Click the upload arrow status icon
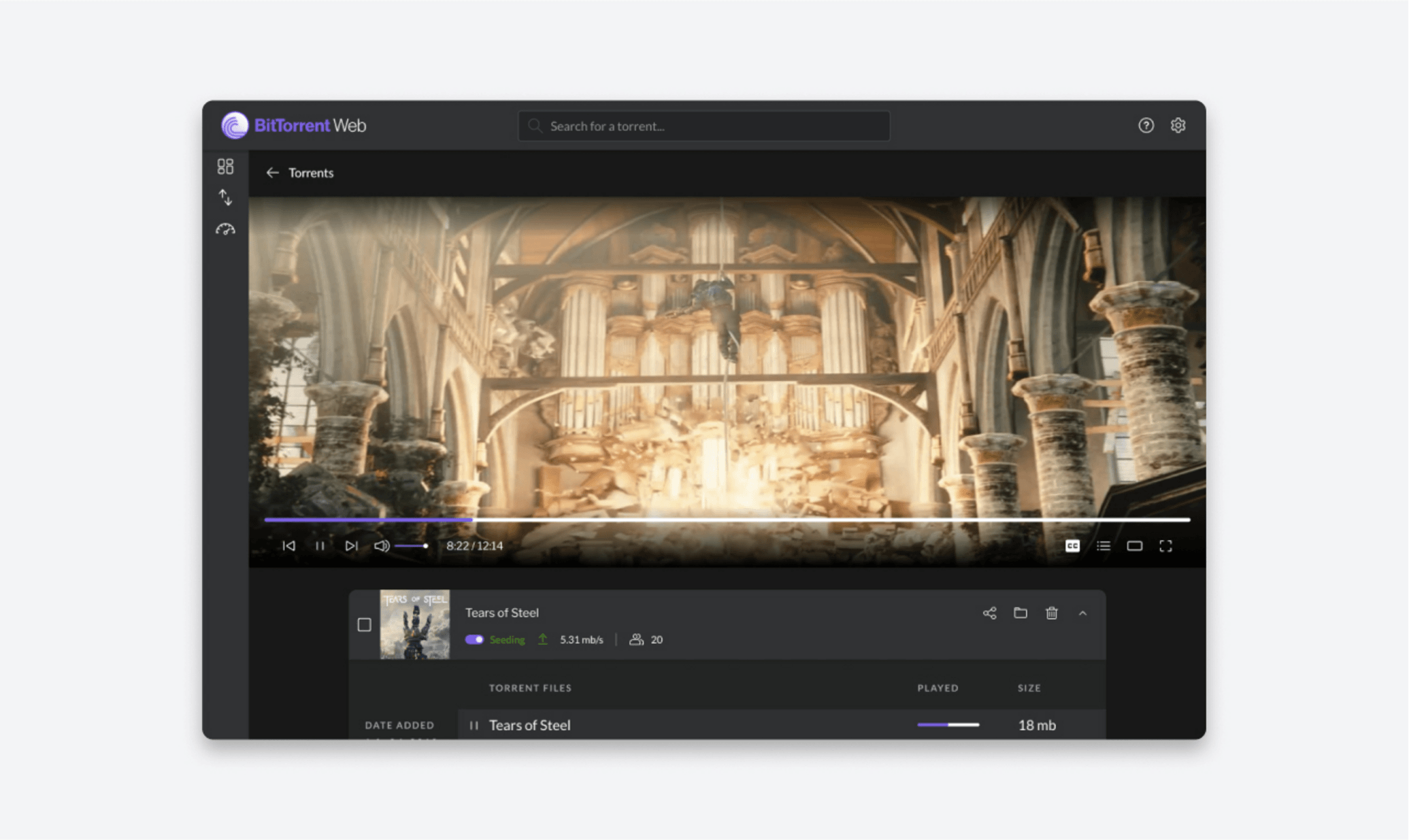Viewport: 1409px width, 840px height. (542, 639)
